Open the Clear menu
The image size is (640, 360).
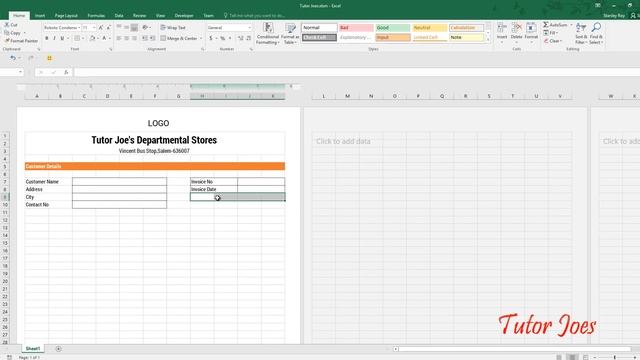553,41
